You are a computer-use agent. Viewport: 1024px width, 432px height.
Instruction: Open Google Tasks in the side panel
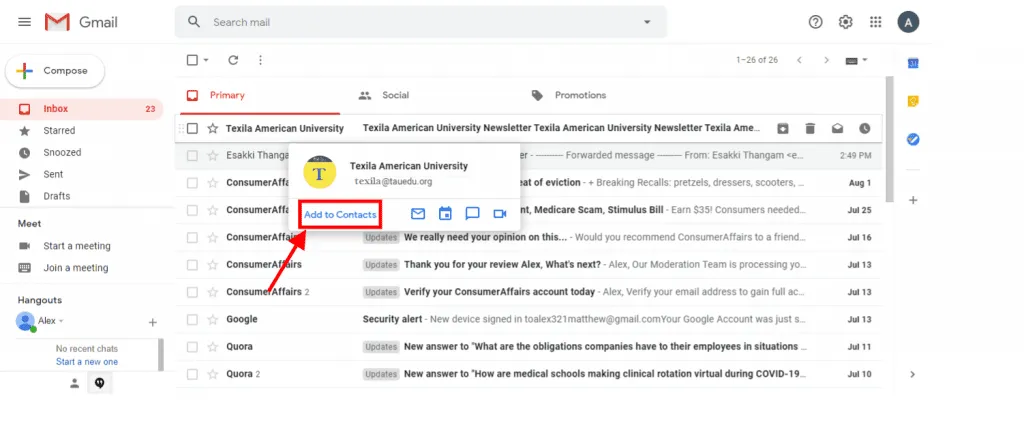(x=914, y=140)
